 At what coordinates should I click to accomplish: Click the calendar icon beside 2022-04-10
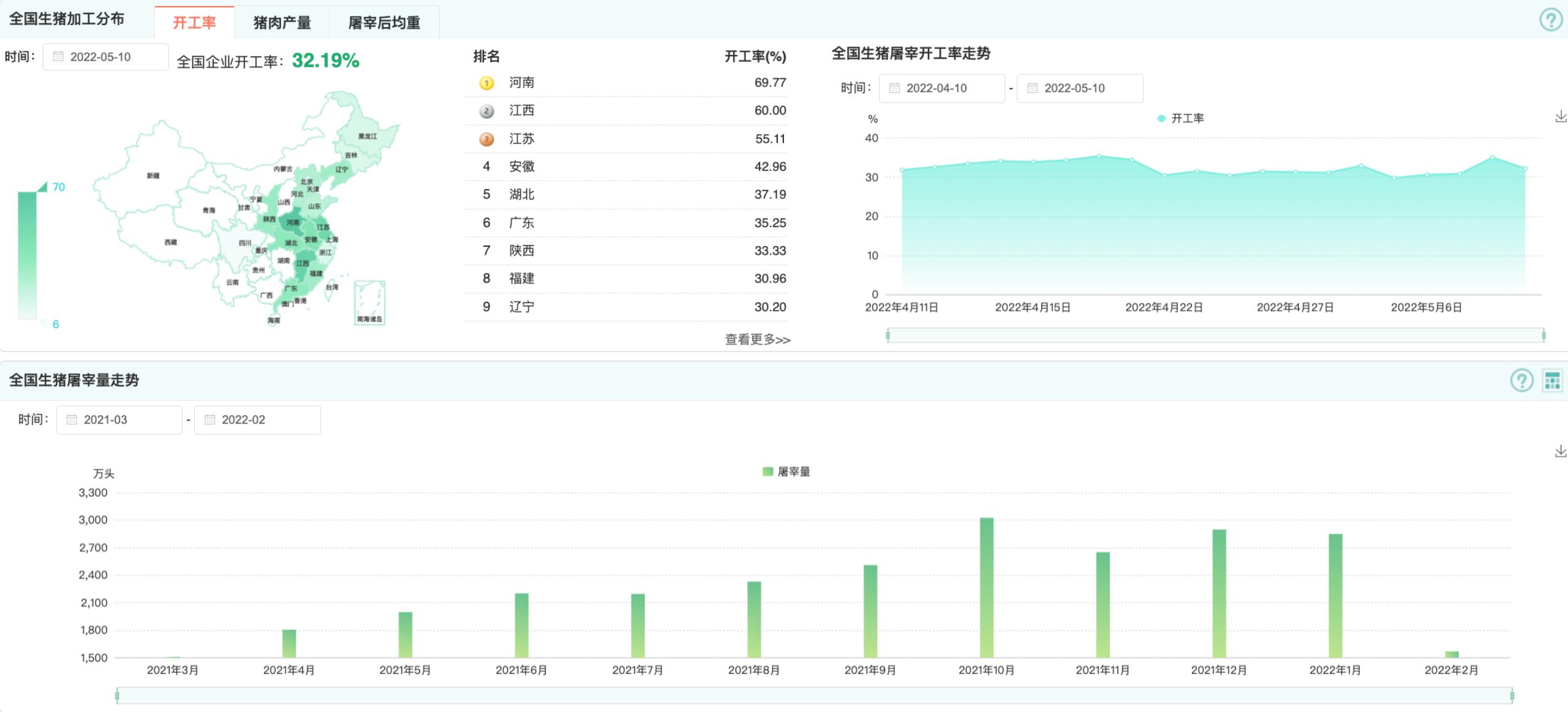point(894,88)
